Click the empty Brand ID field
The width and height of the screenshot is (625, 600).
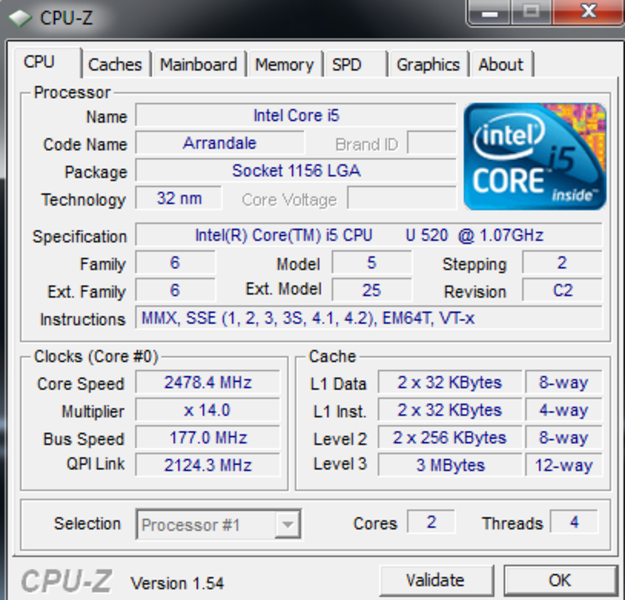(432, 143)
